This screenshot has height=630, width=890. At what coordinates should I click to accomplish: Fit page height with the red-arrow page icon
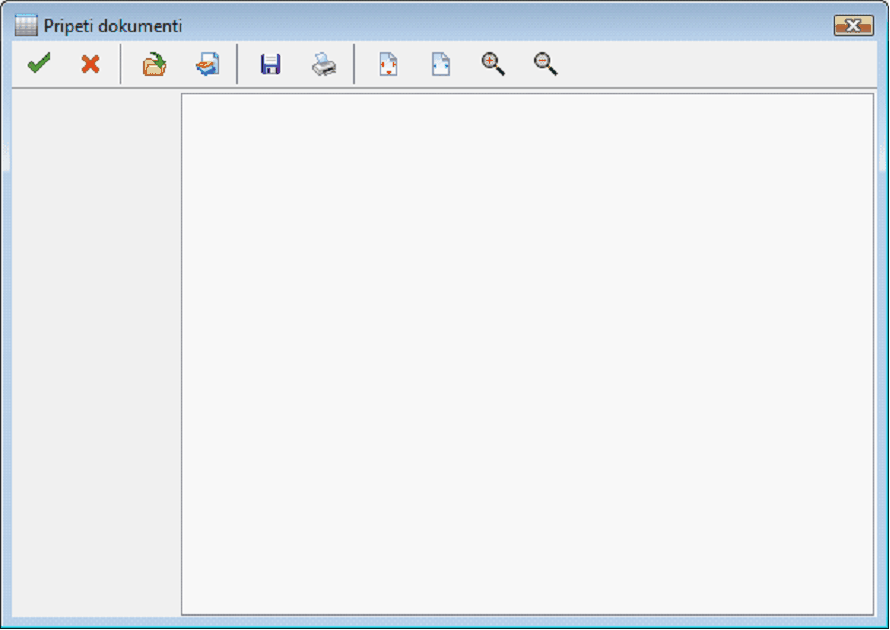pyautogui.click(x=388, y=64)
